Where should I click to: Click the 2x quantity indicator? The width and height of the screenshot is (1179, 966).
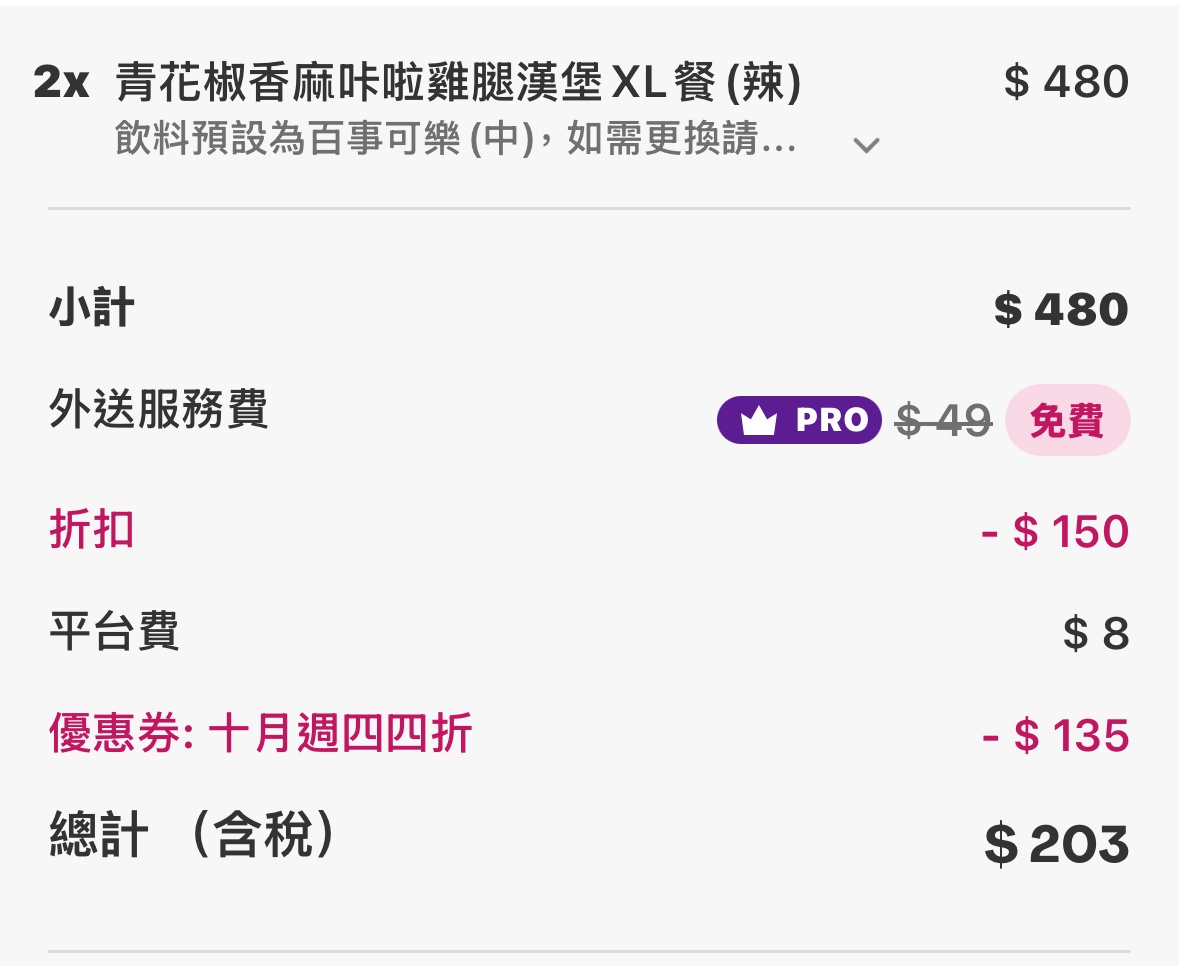click(61, 83)
